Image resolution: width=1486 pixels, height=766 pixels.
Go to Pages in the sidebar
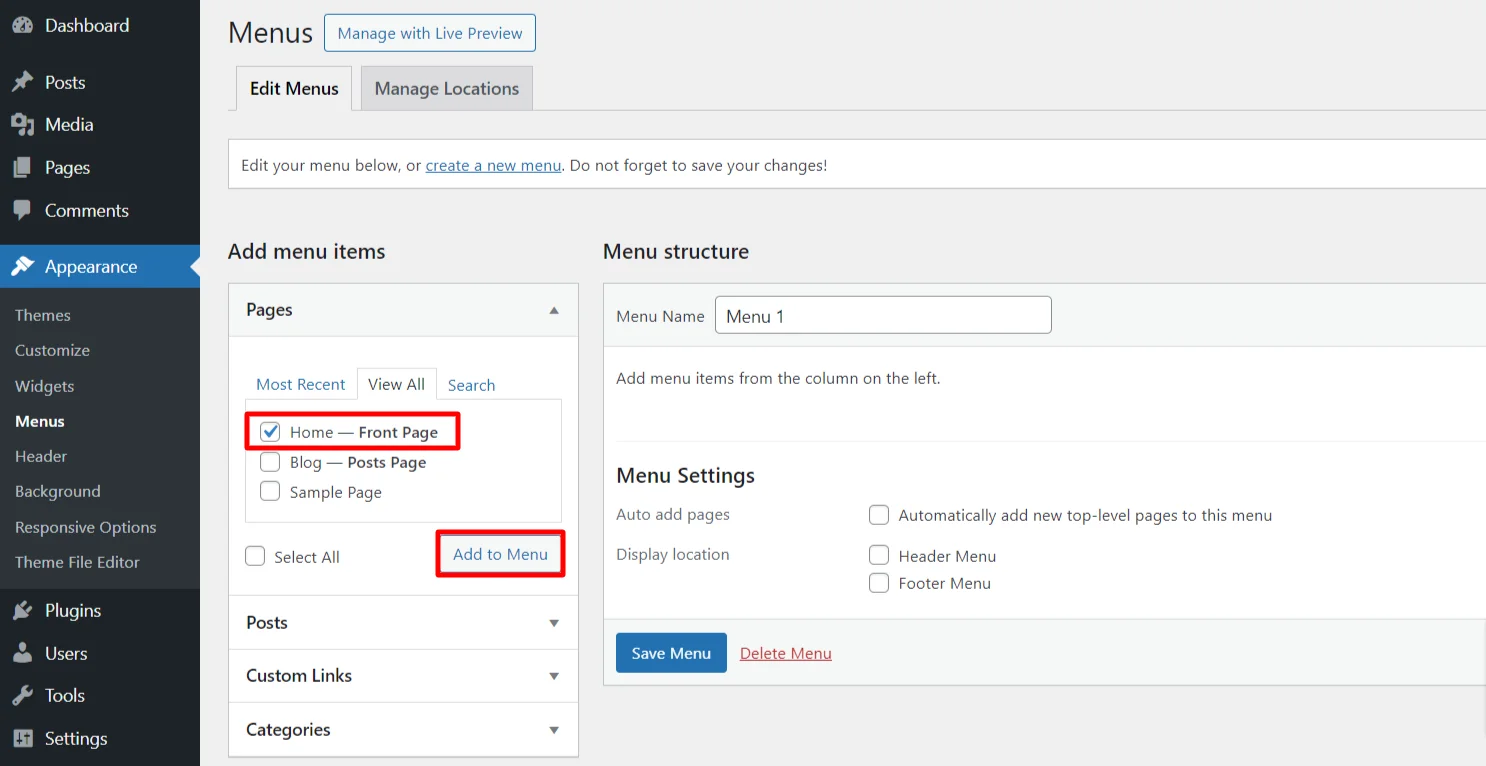pyautogui.click(x=100, y=168)
